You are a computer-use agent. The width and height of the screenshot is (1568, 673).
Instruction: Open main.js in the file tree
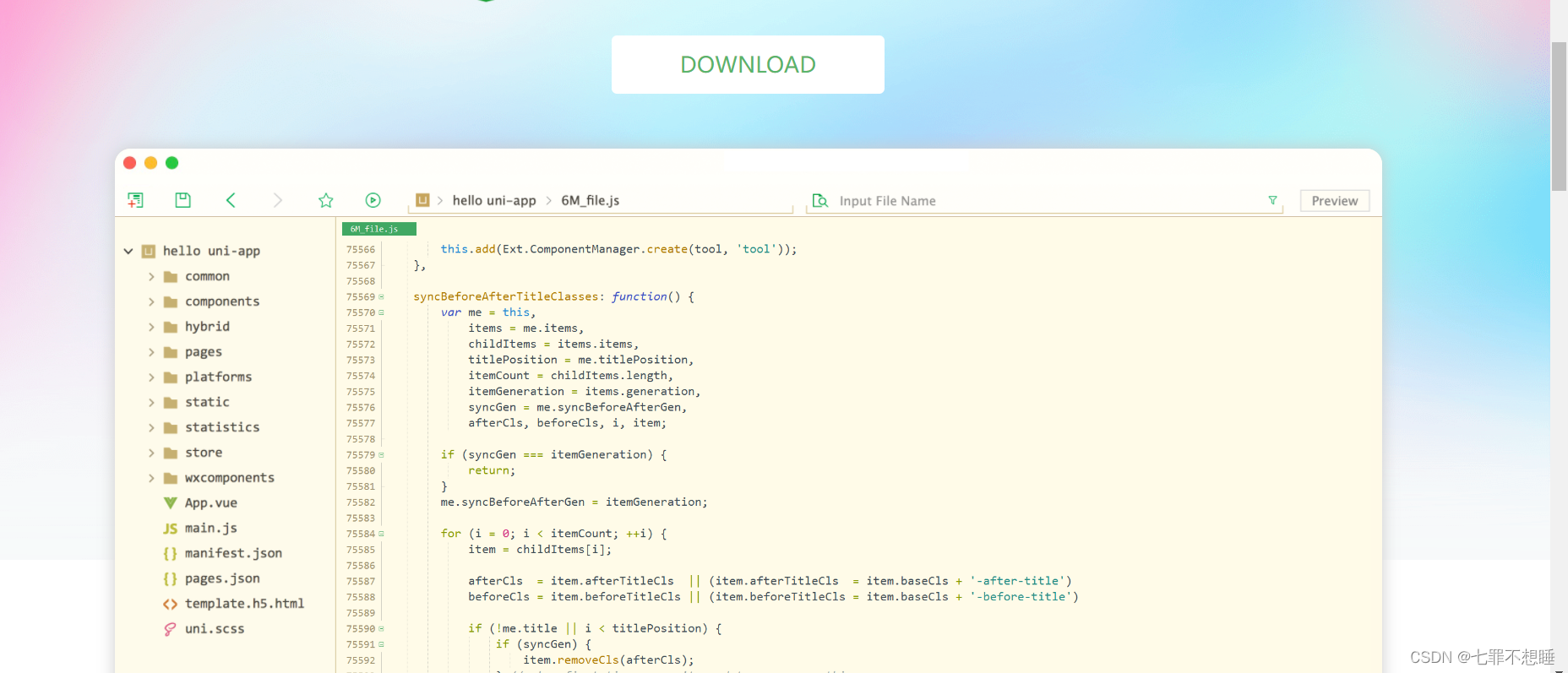(211, 528)
